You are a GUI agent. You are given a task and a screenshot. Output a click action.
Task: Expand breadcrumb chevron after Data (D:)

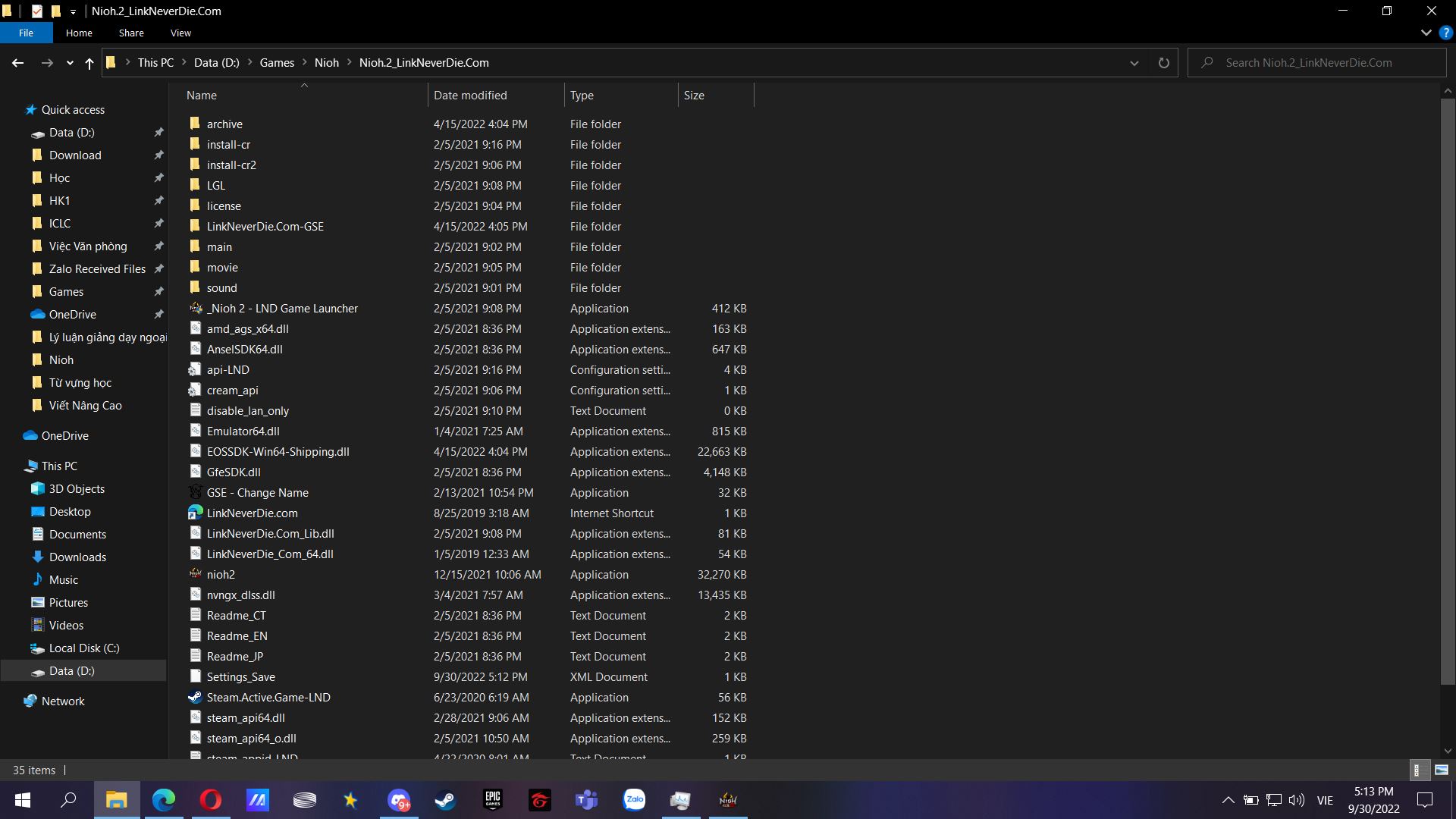(x=249, y=63)
